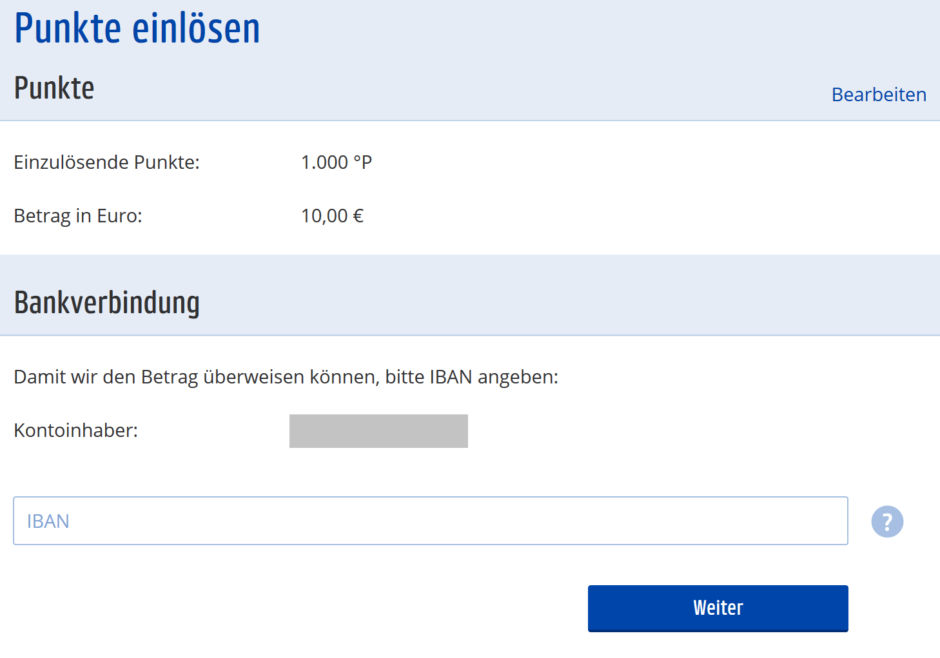940x658 pixels.
Task: Click the word "einlösen" in the page title
Action: 196,28
